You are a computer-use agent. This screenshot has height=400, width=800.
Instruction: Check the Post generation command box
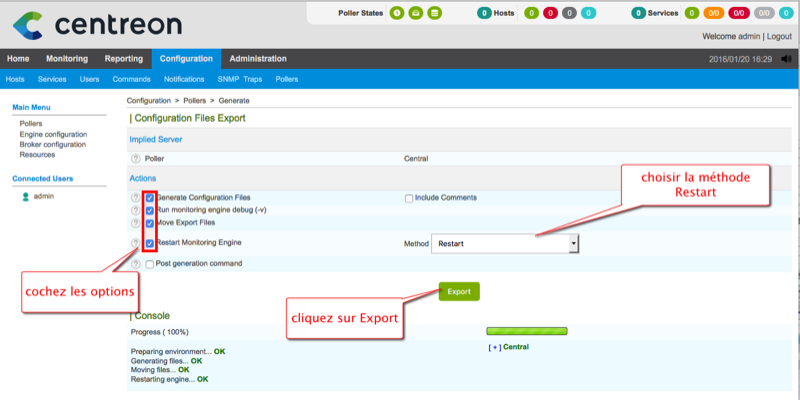tap(150, 264)
